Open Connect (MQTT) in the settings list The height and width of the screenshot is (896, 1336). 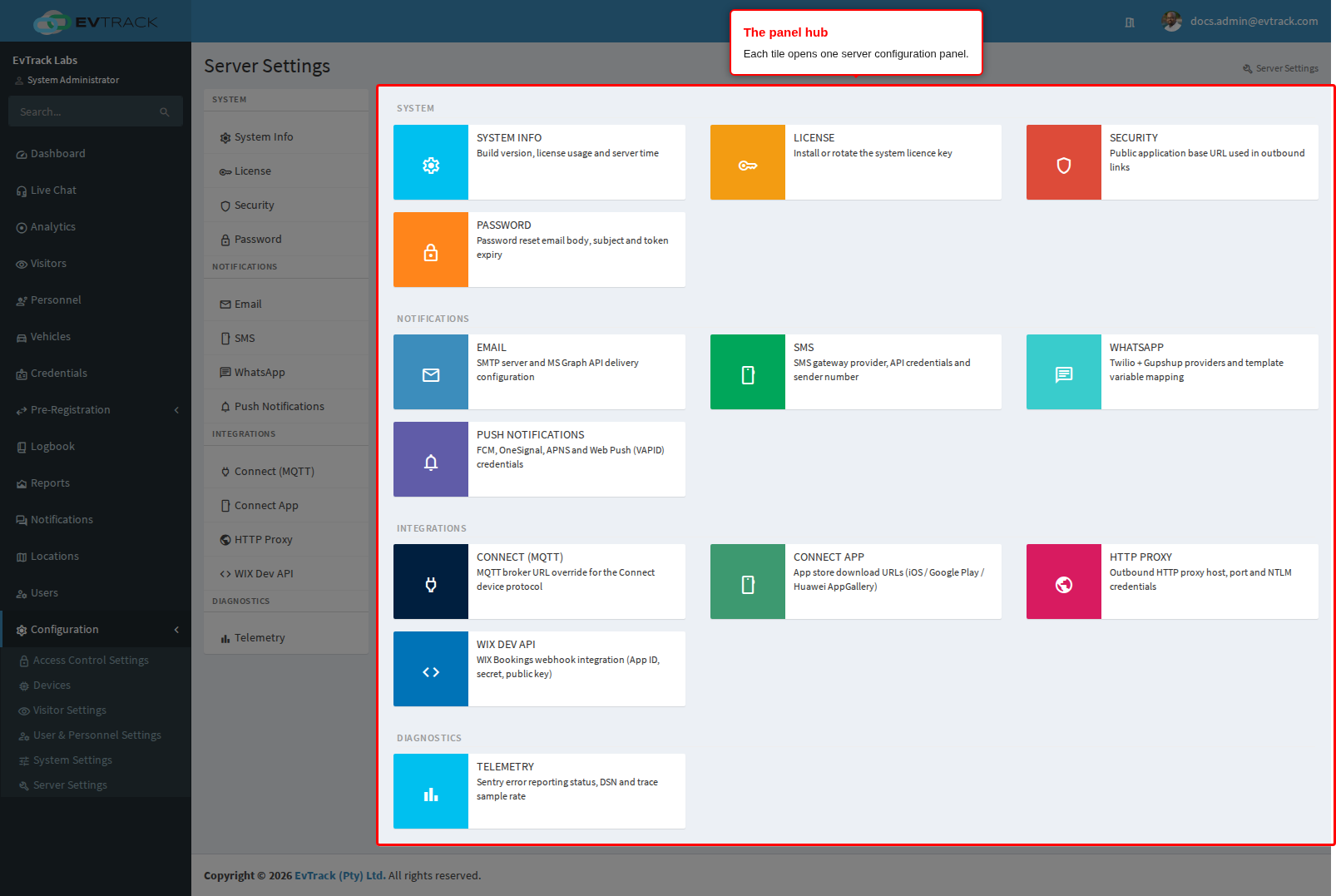pos(286,472)
